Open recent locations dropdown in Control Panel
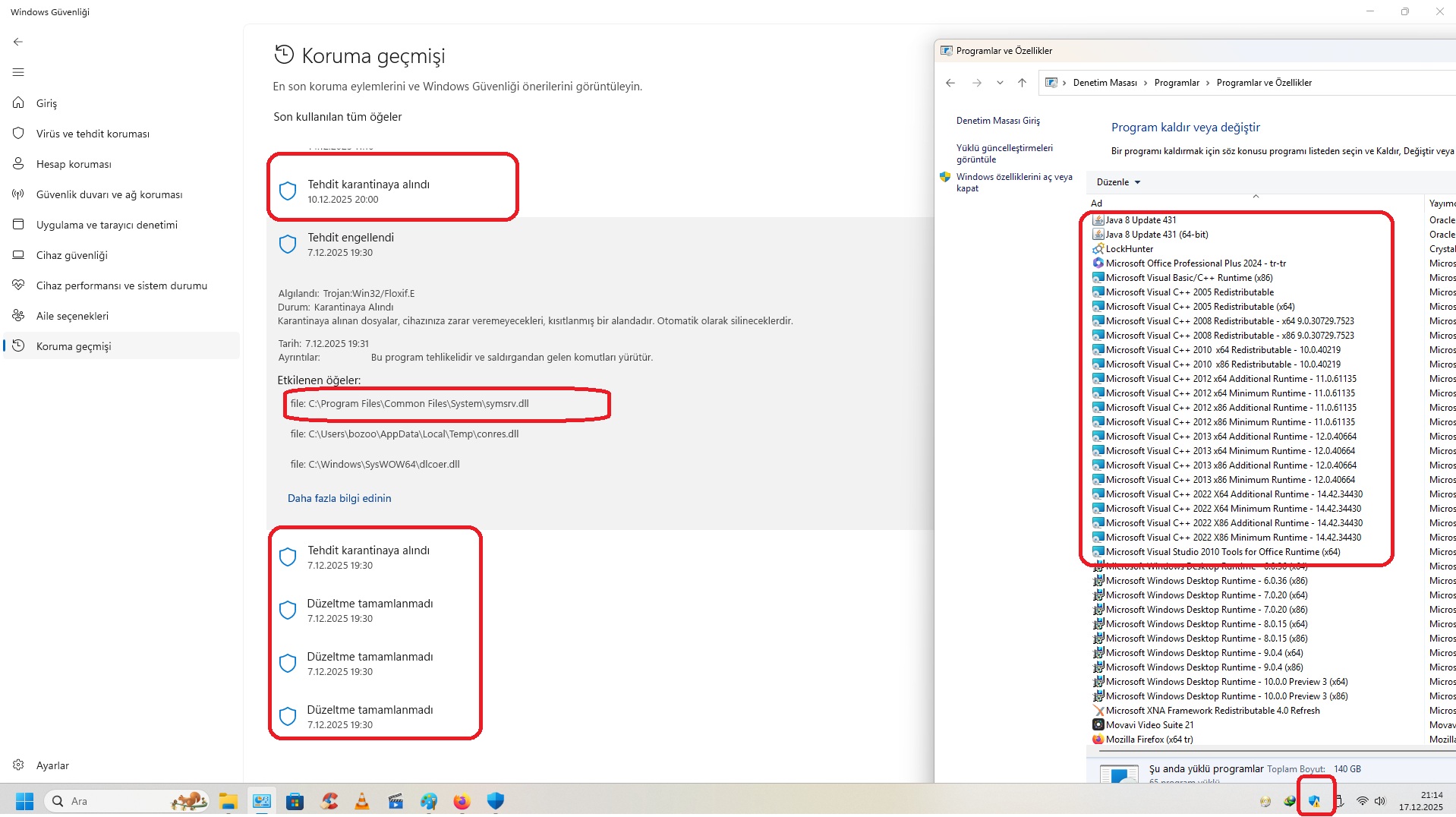Screen dimensions: 1456x817 click(x=1000, y=83)
